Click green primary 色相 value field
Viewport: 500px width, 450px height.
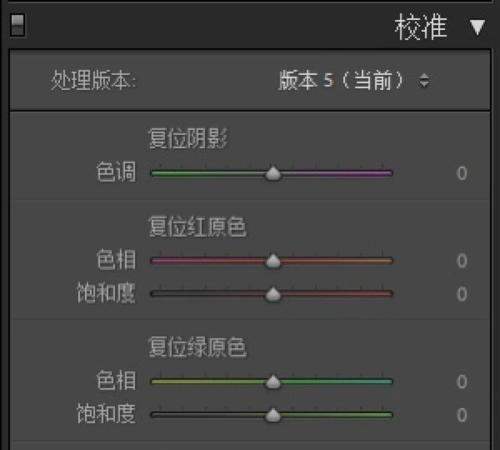(x=462, y=382)
